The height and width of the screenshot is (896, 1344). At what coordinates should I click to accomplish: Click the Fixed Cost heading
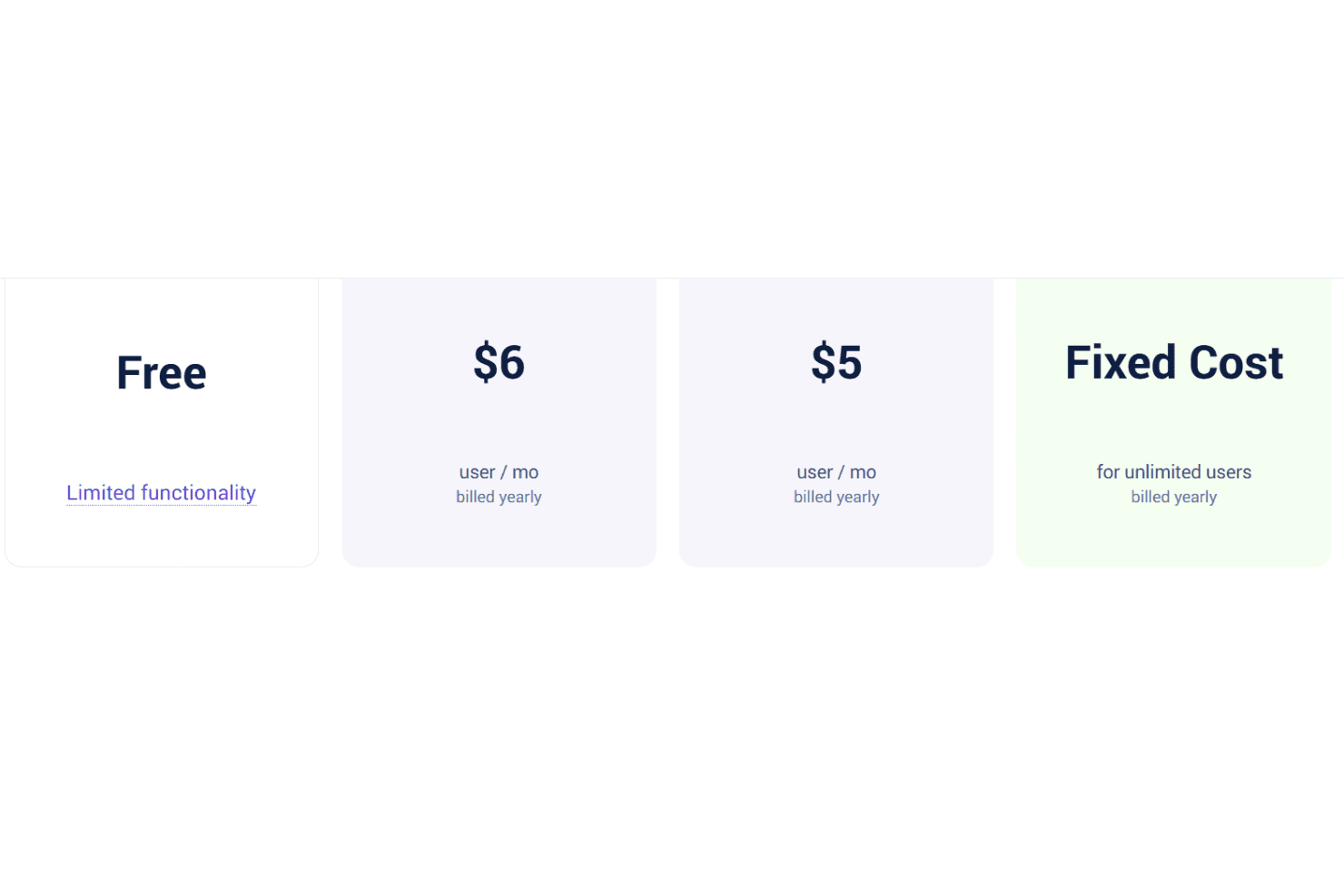pyautogui.click(x=1174, y=362)
